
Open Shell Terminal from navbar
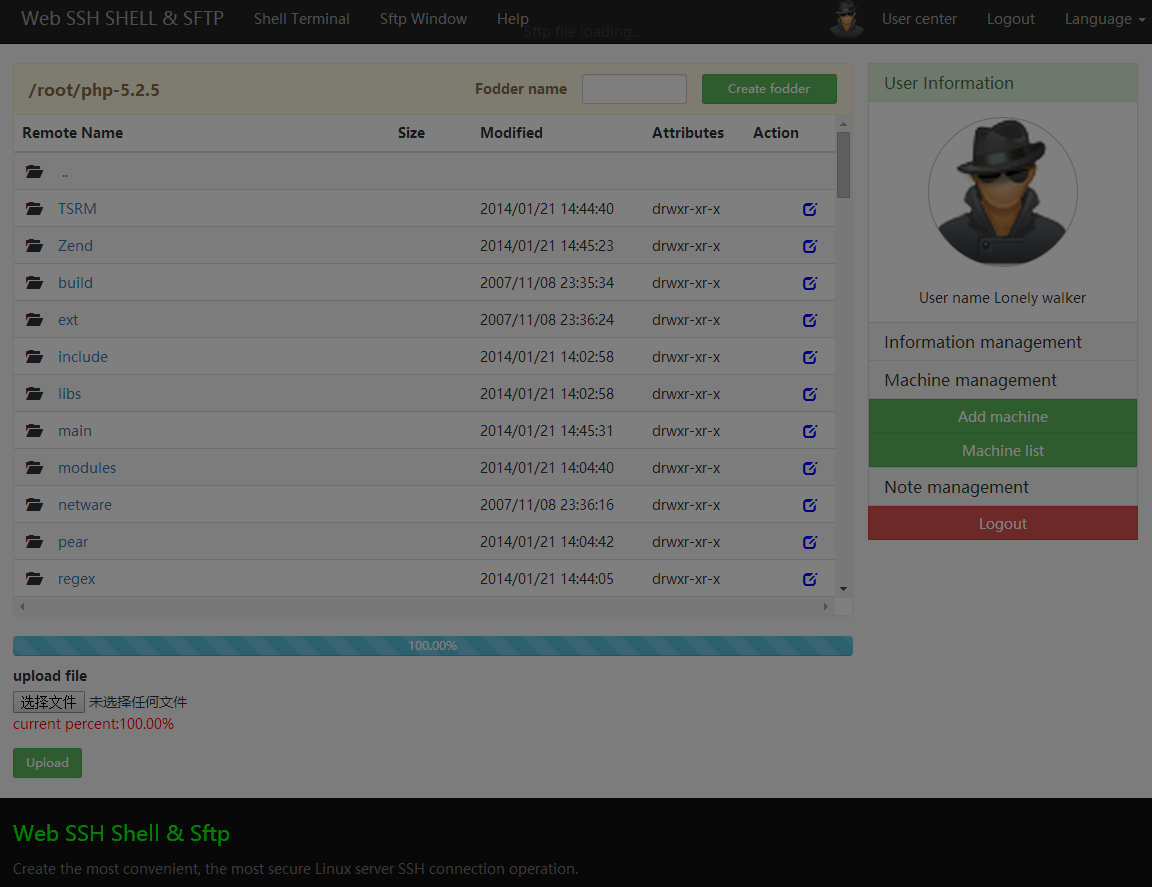click(x=301, y=19)
